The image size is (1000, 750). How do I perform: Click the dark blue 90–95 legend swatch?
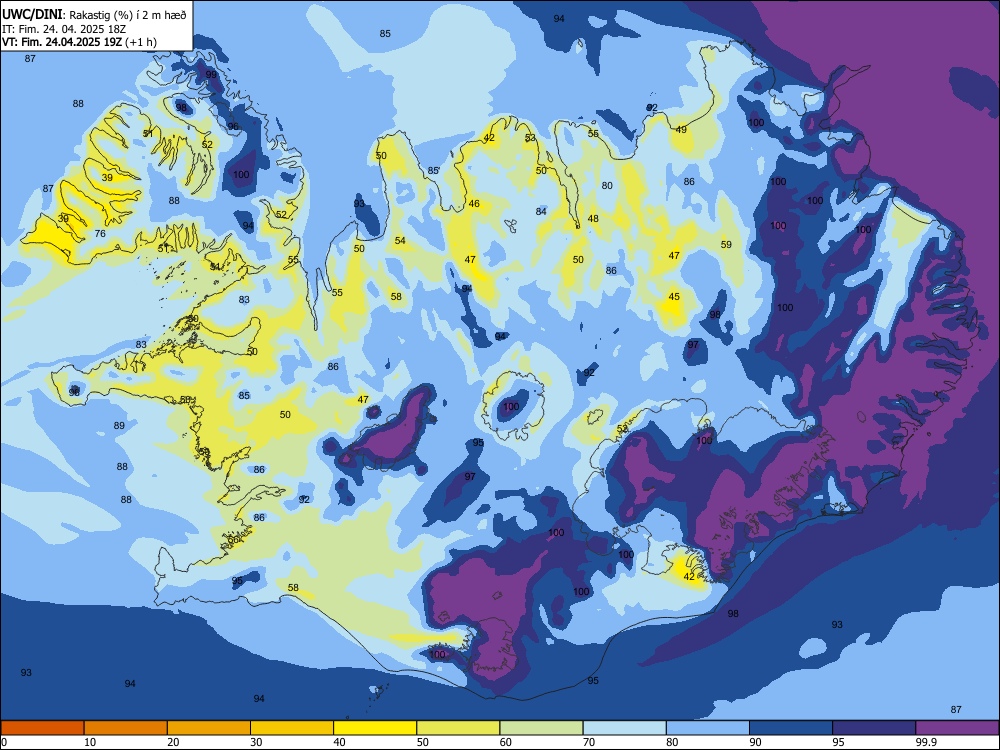click(x=791, y=728)
